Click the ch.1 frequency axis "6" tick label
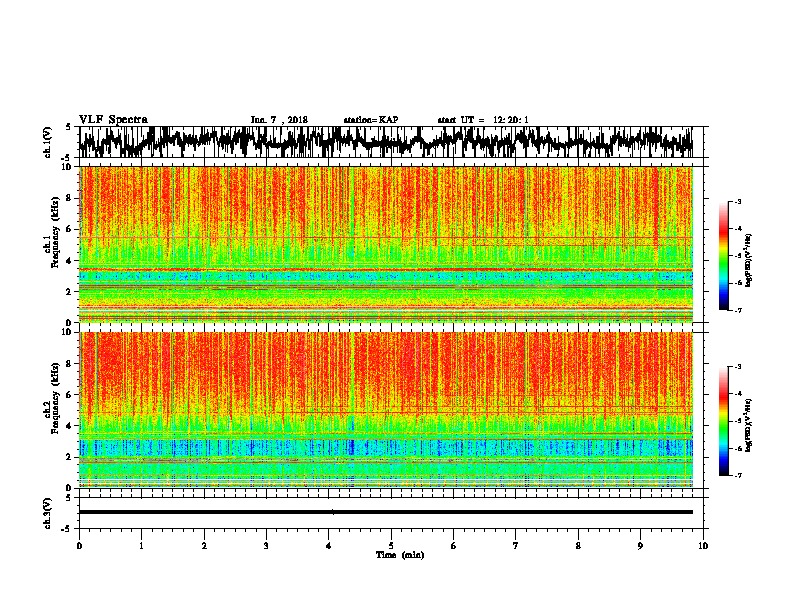792x612 pixels. (x=70, y=229)
